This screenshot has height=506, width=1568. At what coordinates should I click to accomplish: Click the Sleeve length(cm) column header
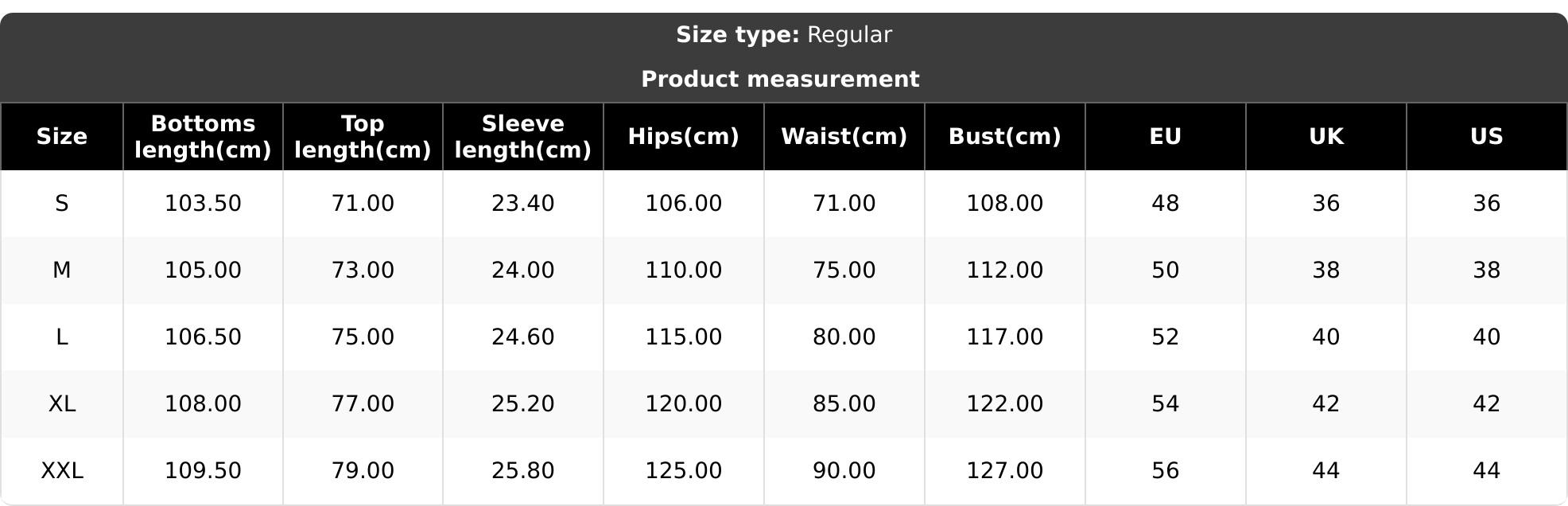pyautogui.click(x=522, y=137)
